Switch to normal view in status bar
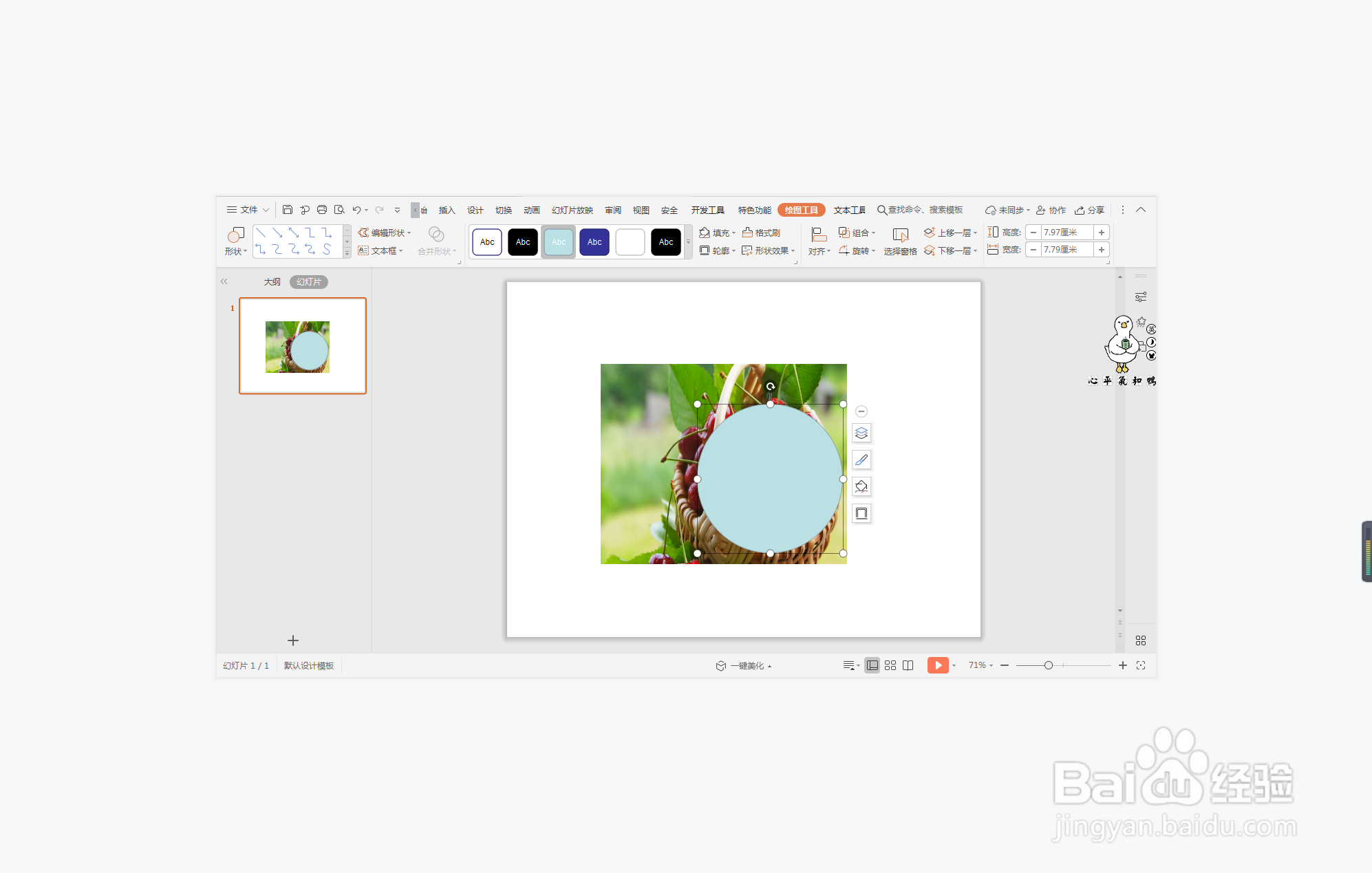Viewport: 1372px width, 873px height. coord(872,665)
